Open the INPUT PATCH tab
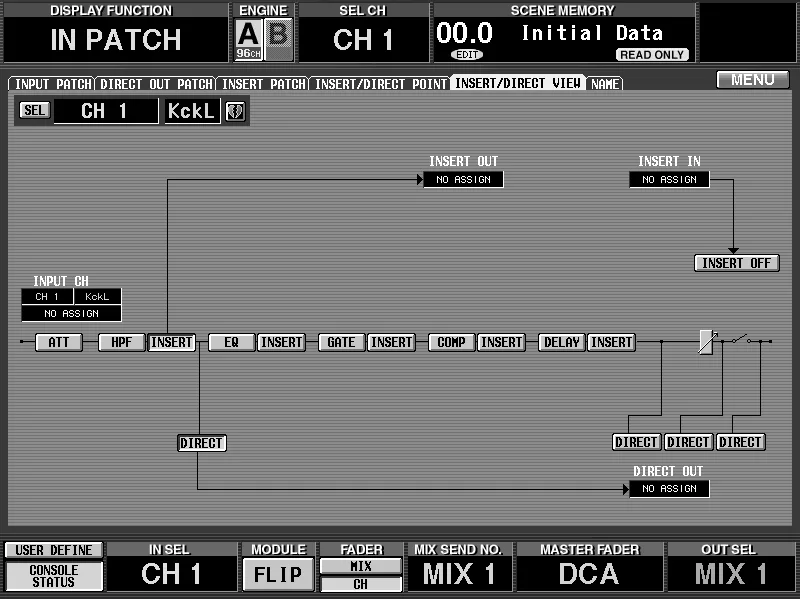This screenshot has height=599, width=800. [52, 84]
